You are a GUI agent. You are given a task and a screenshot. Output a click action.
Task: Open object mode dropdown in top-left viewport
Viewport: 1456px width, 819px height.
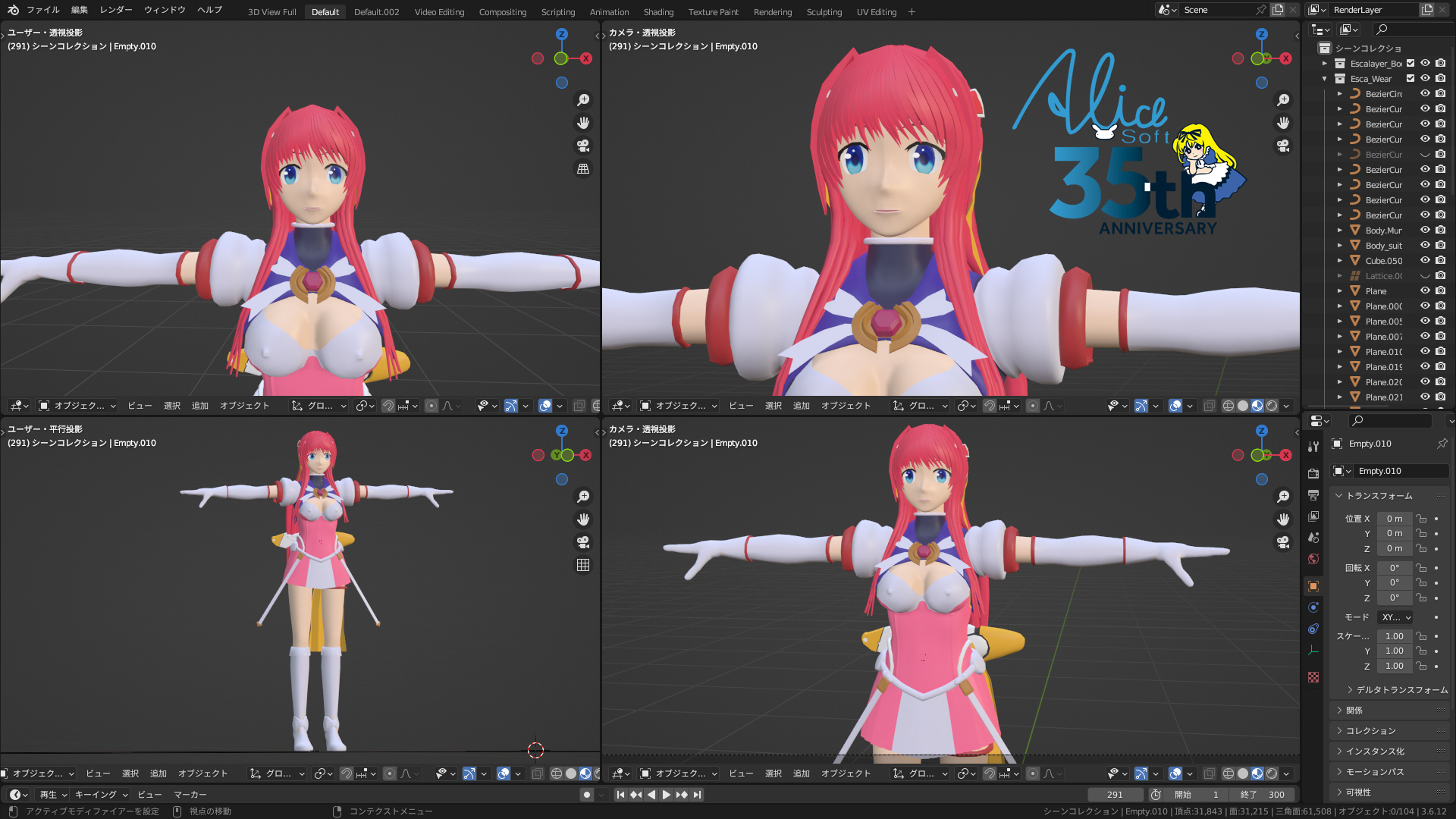[x=77, y=406]
